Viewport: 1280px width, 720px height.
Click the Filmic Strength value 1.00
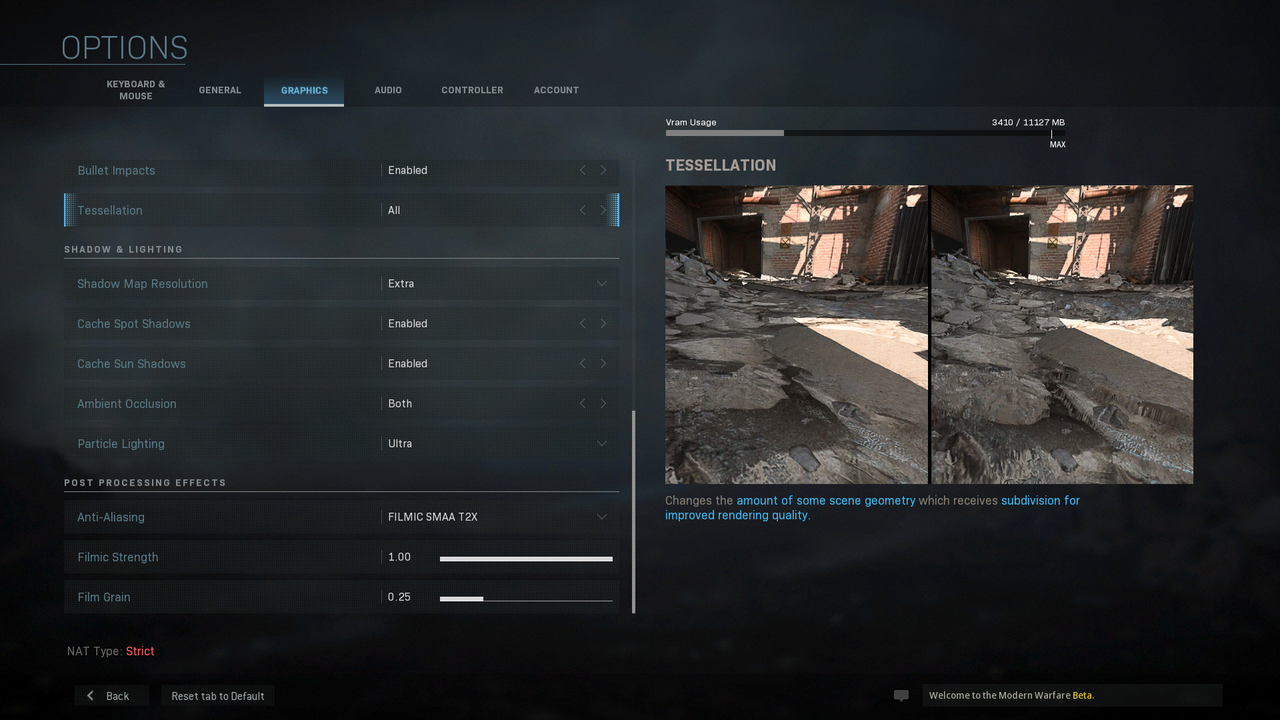pyautogui.click(x=399, y=557)
